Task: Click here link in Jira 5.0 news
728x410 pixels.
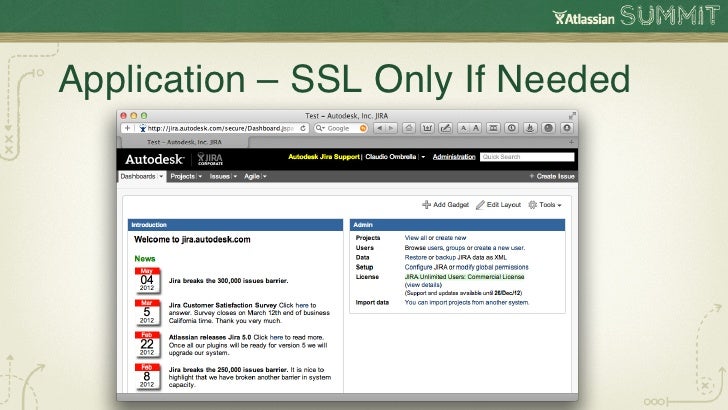Action: [276, 337]
